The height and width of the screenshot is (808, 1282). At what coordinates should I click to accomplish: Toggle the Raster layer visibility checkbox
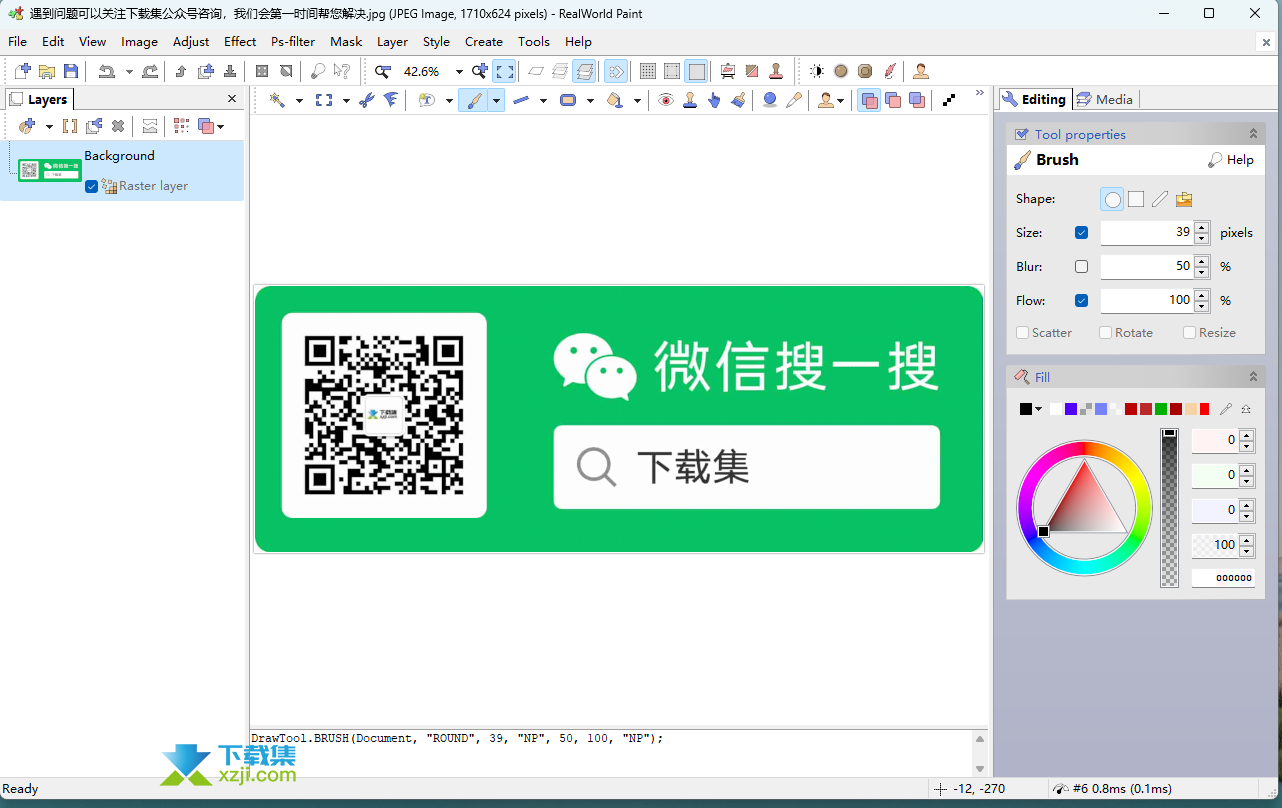pyautogui.click(x=92, y=186)
